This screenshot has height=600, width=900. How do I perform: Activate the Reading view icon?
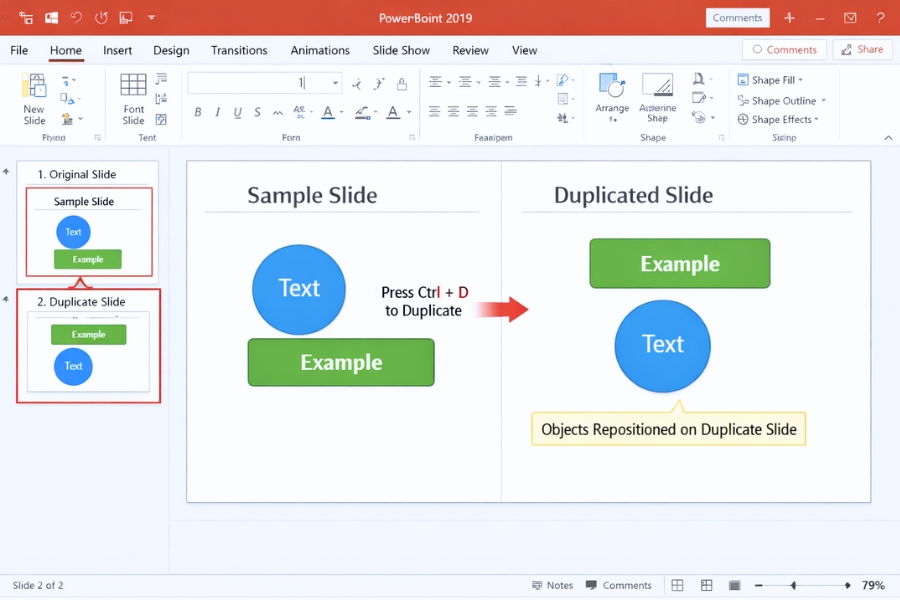[735, 585]
